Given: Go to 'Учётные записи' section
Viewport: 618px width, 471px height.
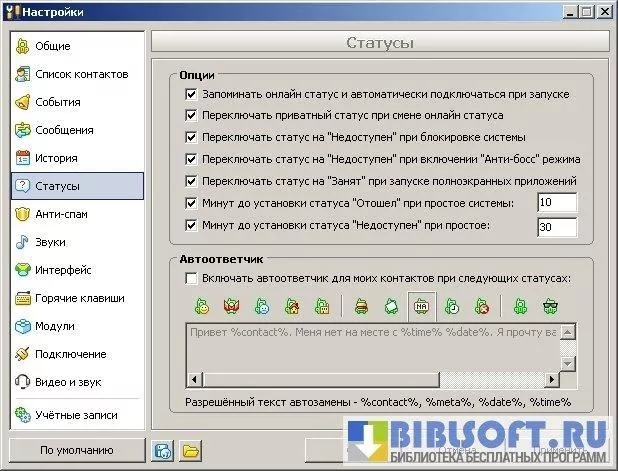Looking at the screenshot, I should (x=77, y=414).
